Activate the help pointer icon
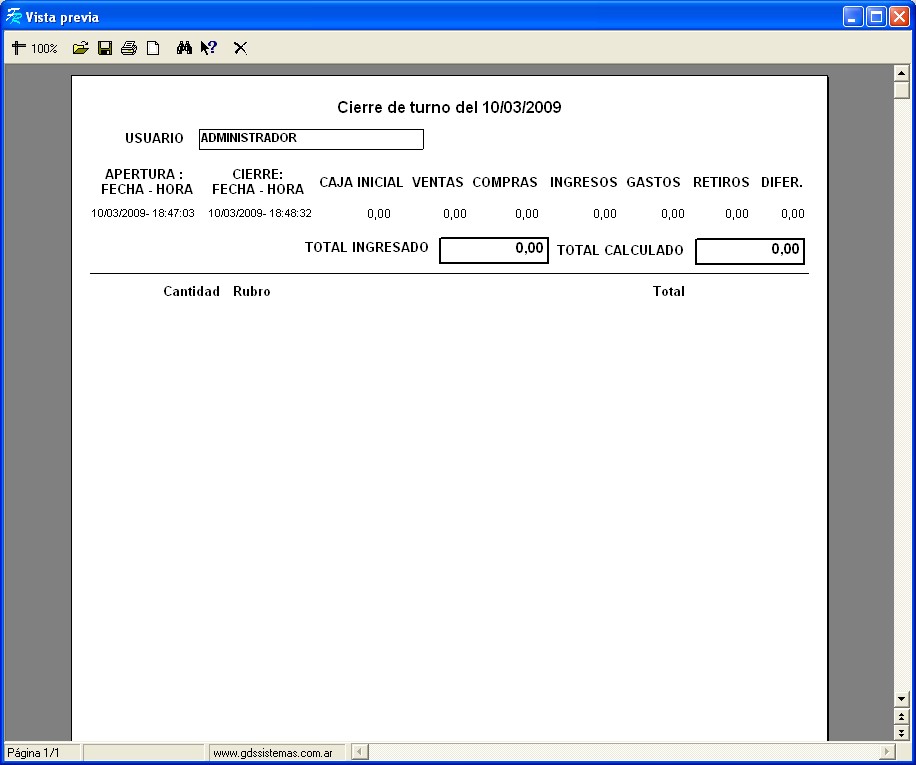Viewport: 916px width, 765px height. click(209, 48)
